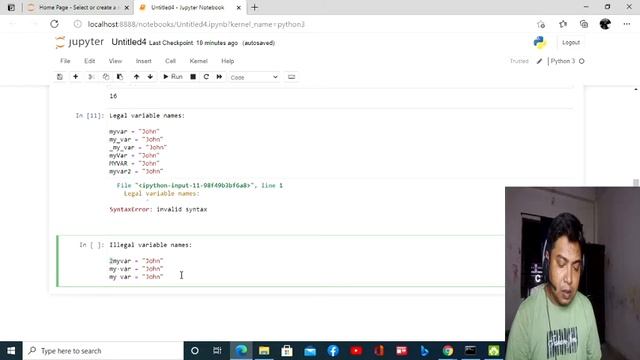Rename the notebook title Untitled4
Screen dimensions: 640x360
pos(129,42)
